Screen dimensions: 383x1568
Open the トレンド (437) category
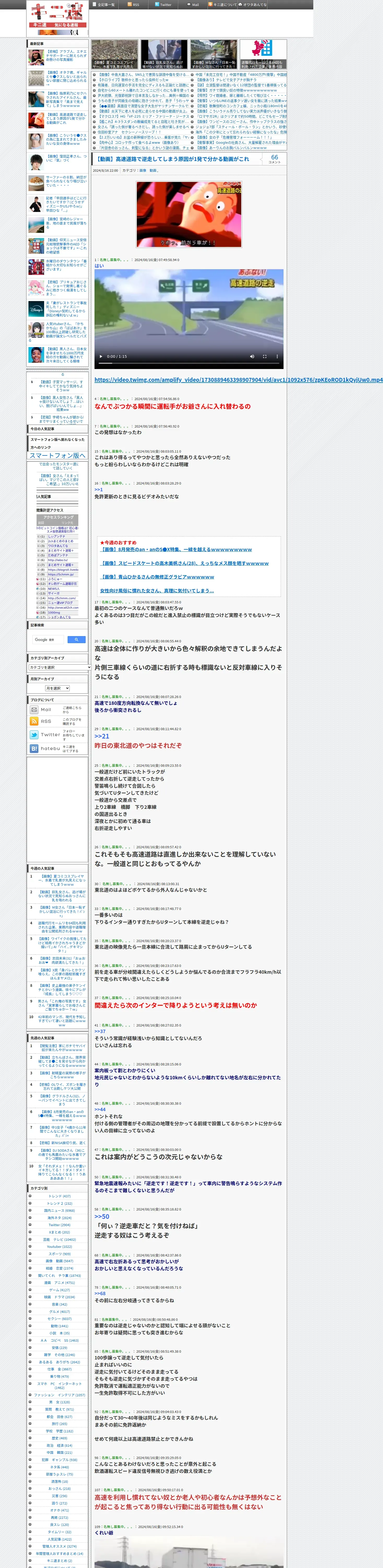(60, 1196)
